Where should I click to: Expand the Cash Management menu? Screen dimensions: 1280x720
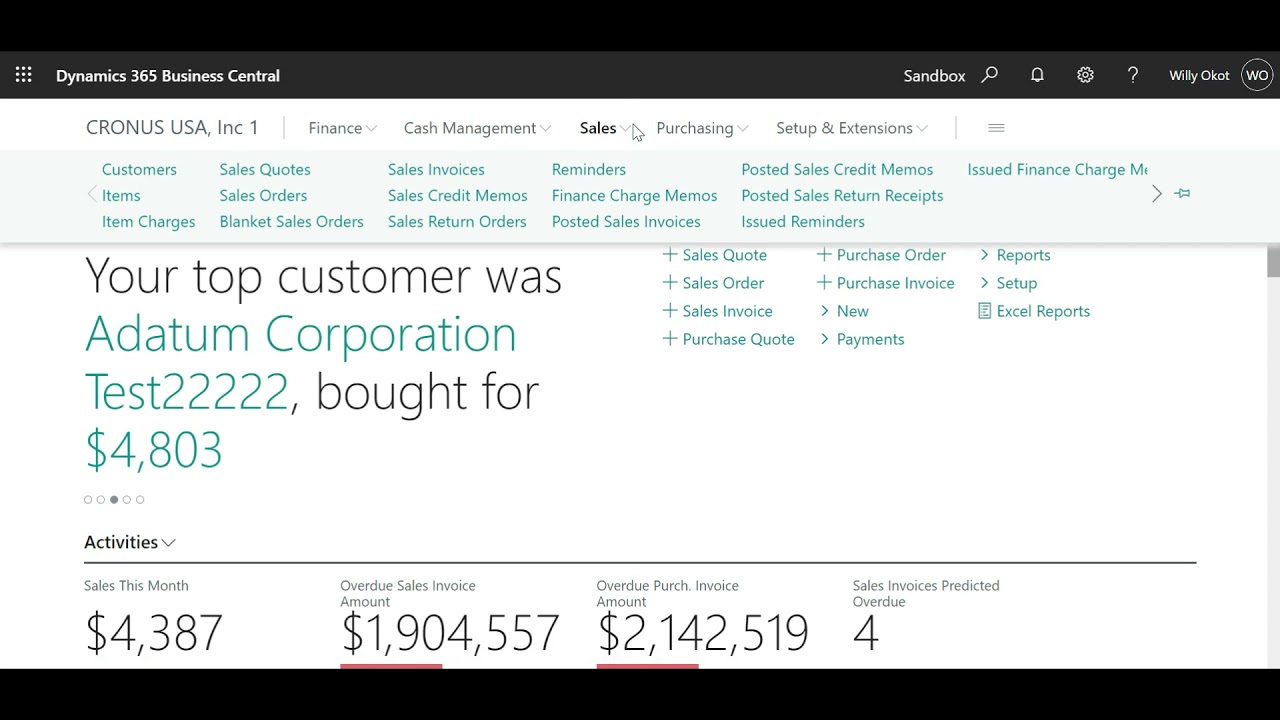[x=477, y=128]
